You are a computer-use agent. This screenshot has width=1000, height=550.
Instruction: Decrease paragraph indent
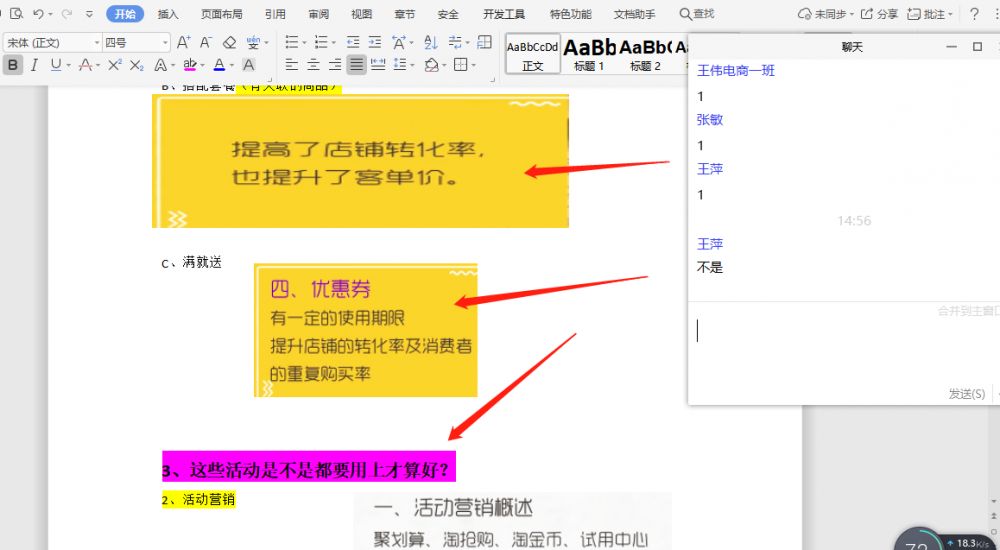pyautogui.click(x=353, y=43)
